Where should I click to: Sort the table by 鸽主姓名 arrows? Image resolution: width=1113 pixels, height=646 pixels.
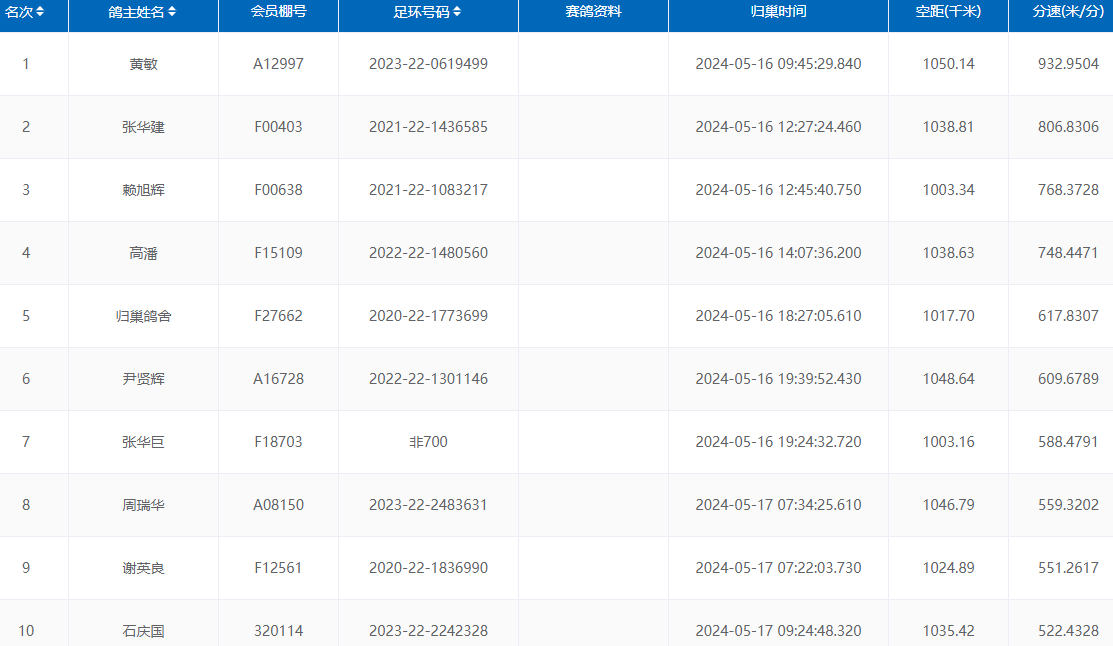click(x=172, y=12)
